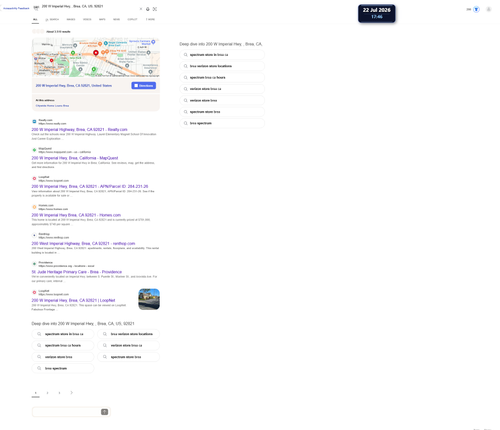Click the LoopNet favicon beside the photo result
The image size is (500, 430).
[34, 292]
